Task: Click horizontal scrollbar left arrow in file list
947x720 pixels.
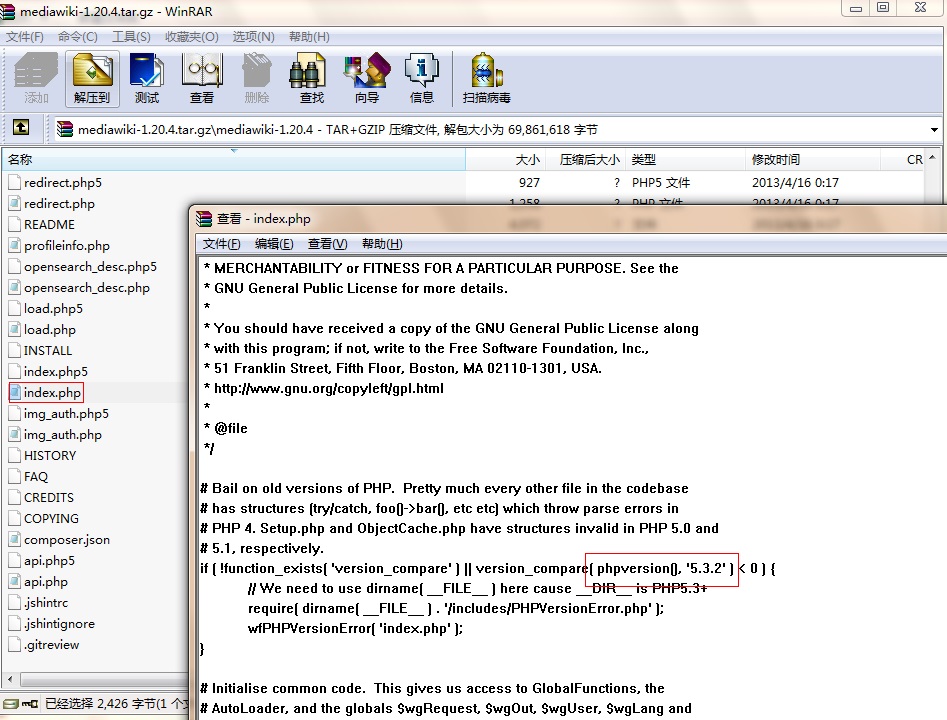Action: 10,680
